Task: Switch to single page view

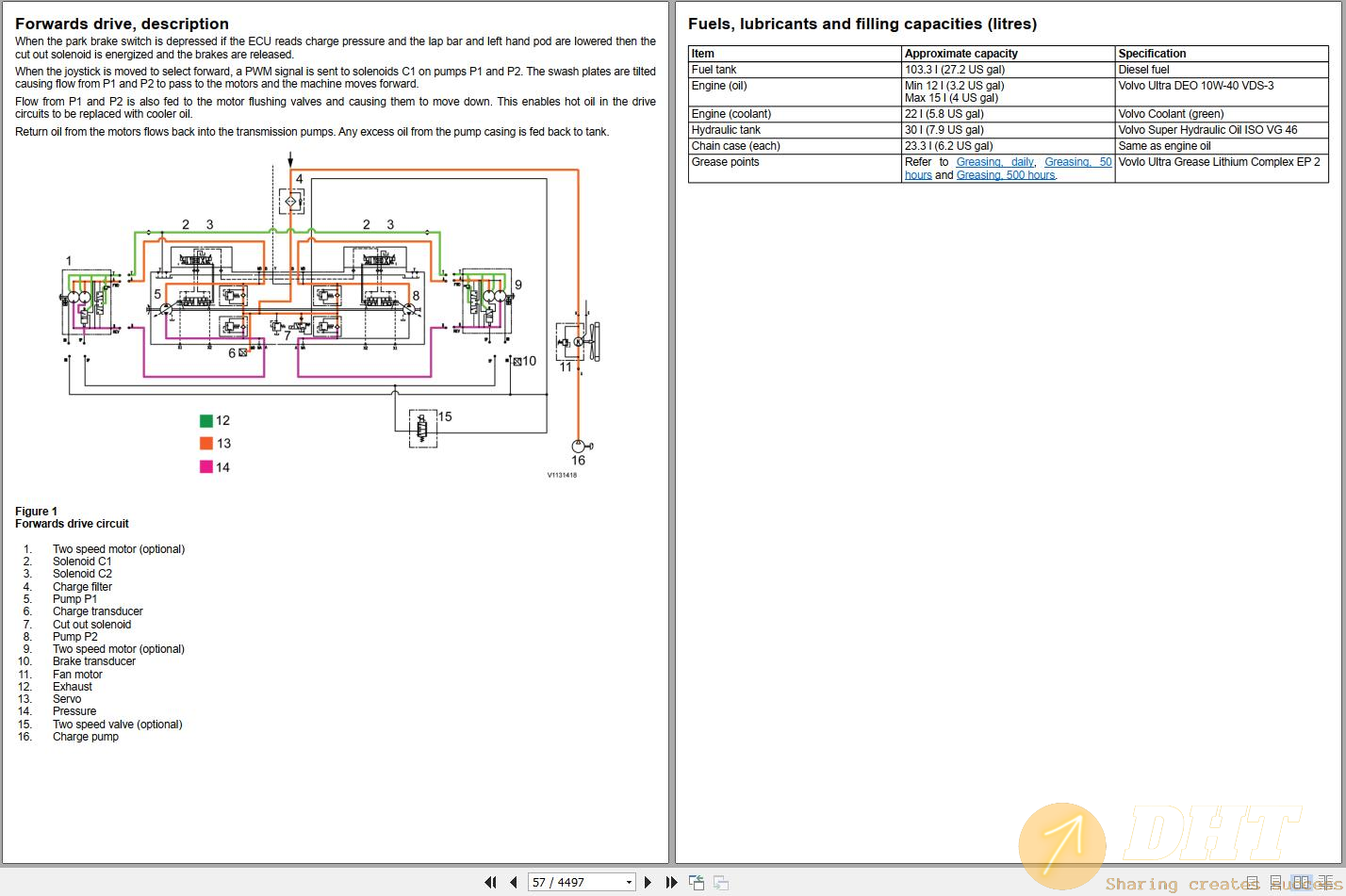Action: (x=1253, y=883)
